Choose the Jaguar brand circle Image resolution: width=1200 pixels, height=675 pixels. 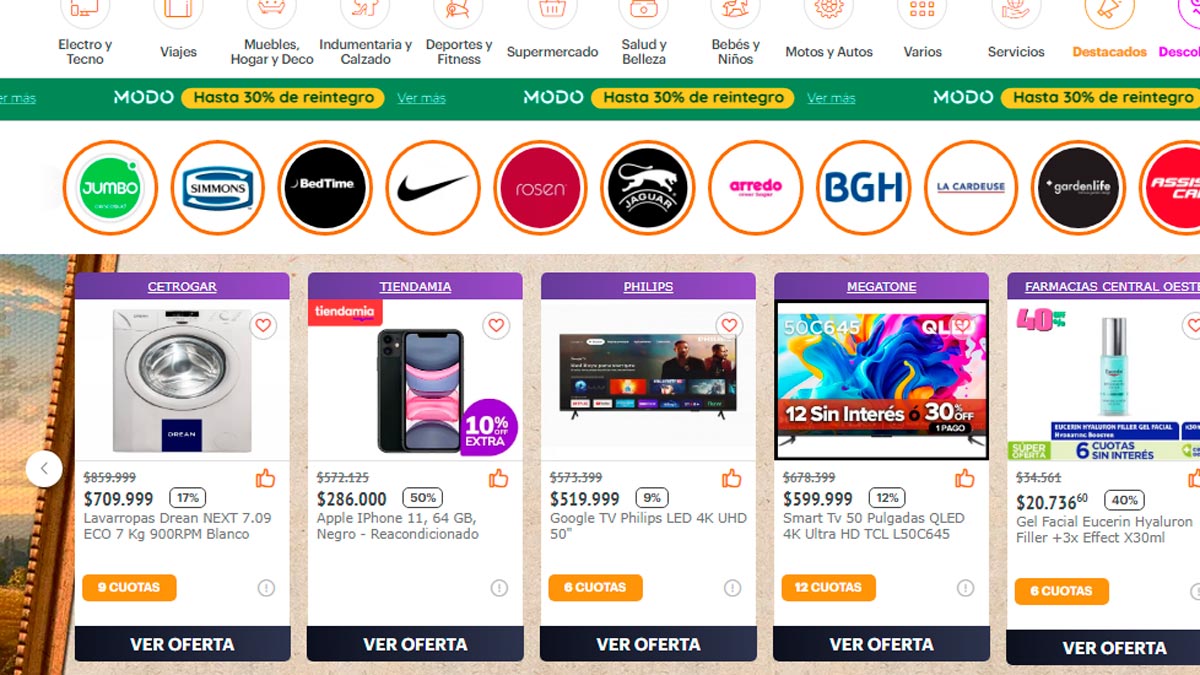coord(648,188)
